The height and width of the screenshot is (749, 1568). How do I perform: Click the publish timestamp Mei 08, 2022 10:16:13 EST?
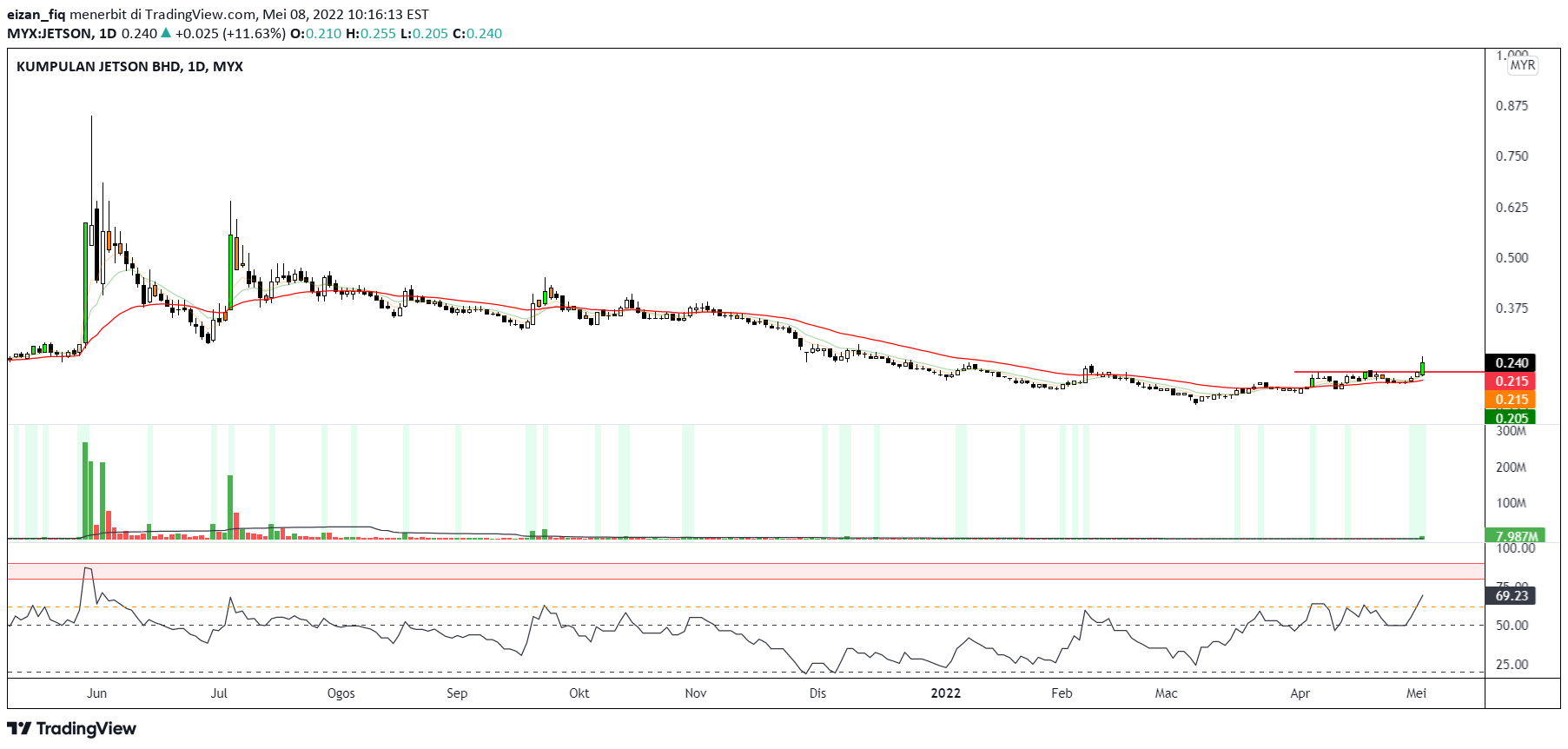point(346,14)
